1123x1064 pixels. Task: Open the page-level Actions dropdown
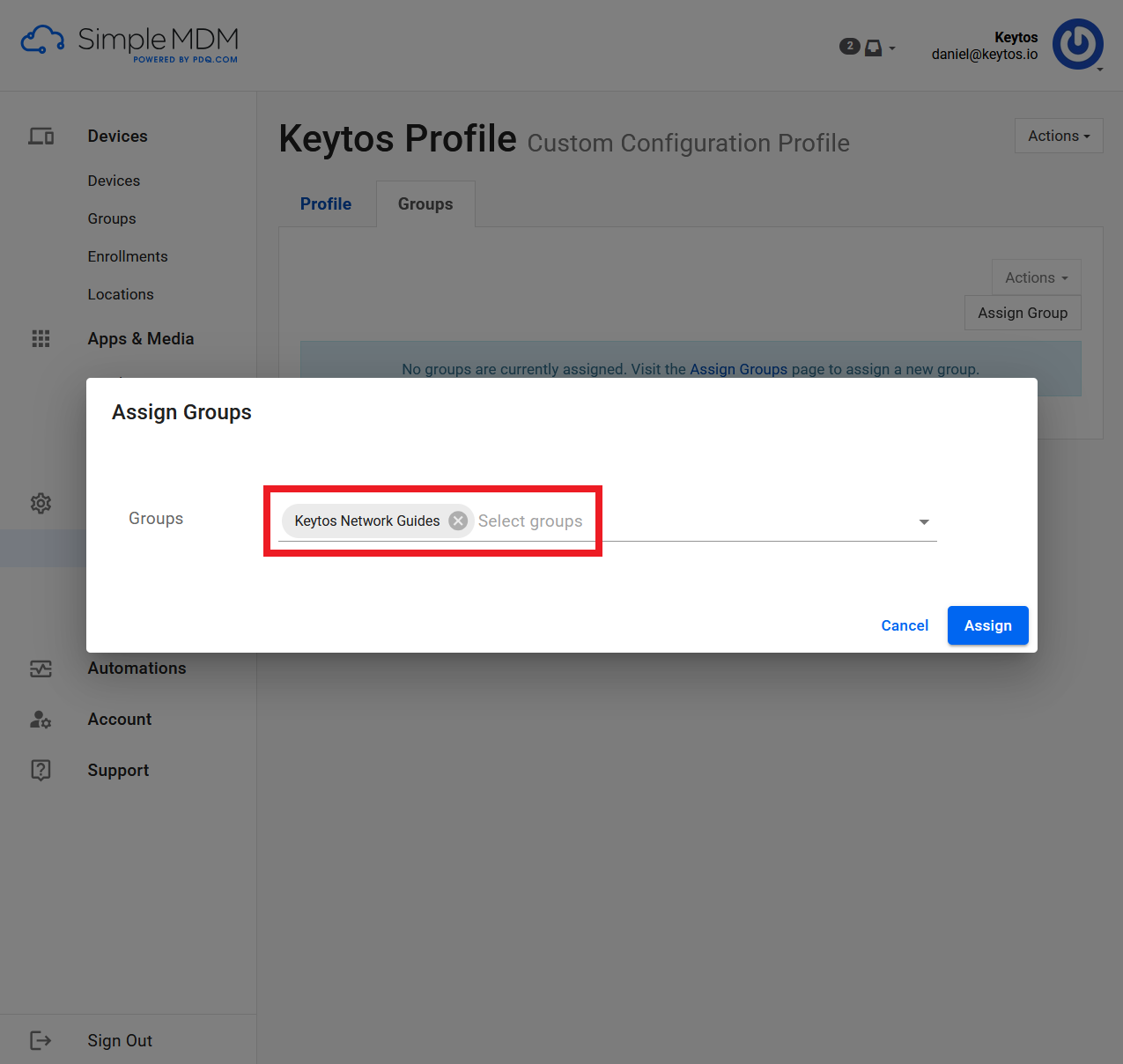[x=1059, y=136]
